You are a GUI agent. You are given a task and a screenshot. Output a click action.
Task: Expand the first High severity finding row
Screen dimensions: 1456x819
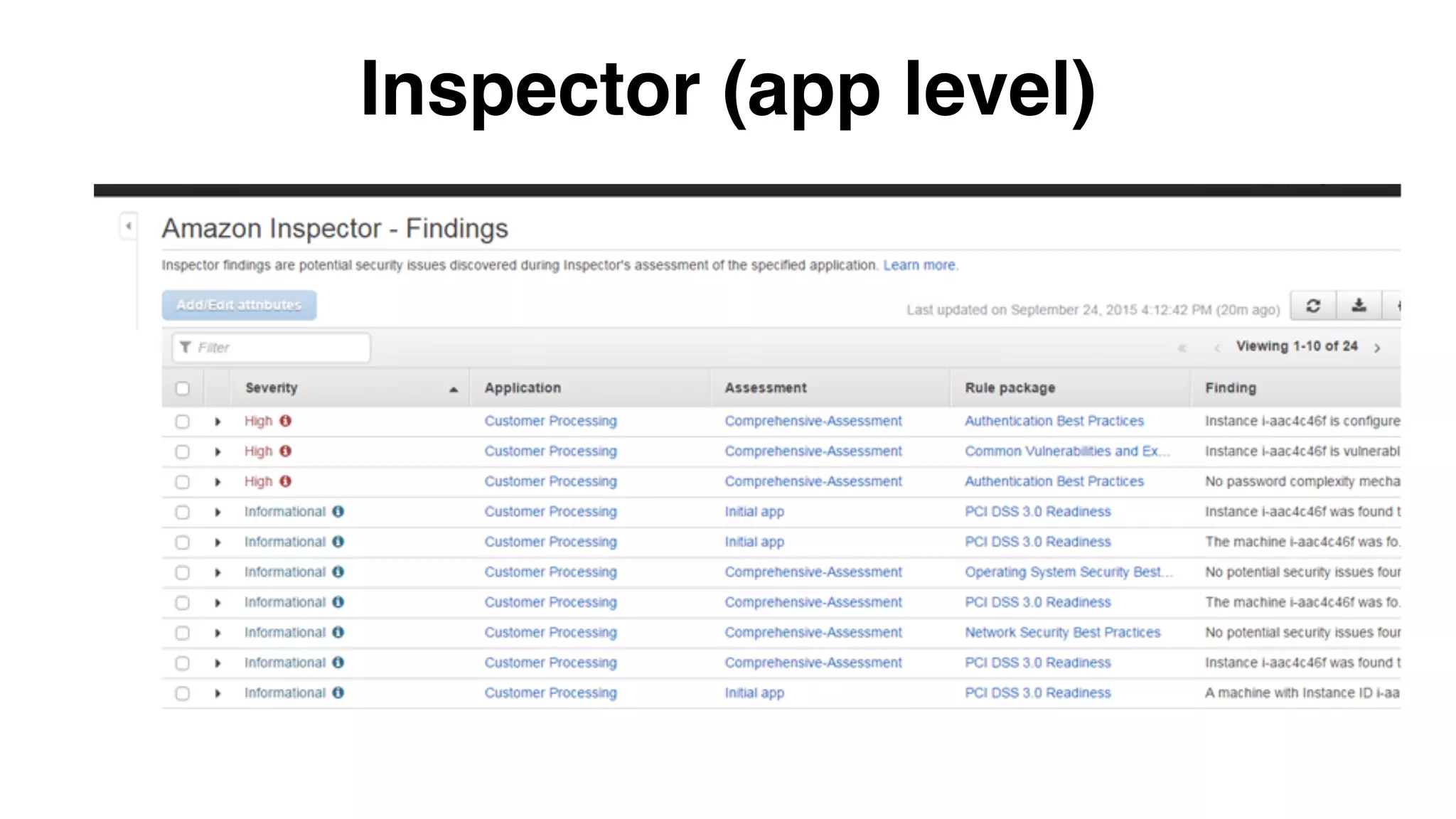[218, 422]
